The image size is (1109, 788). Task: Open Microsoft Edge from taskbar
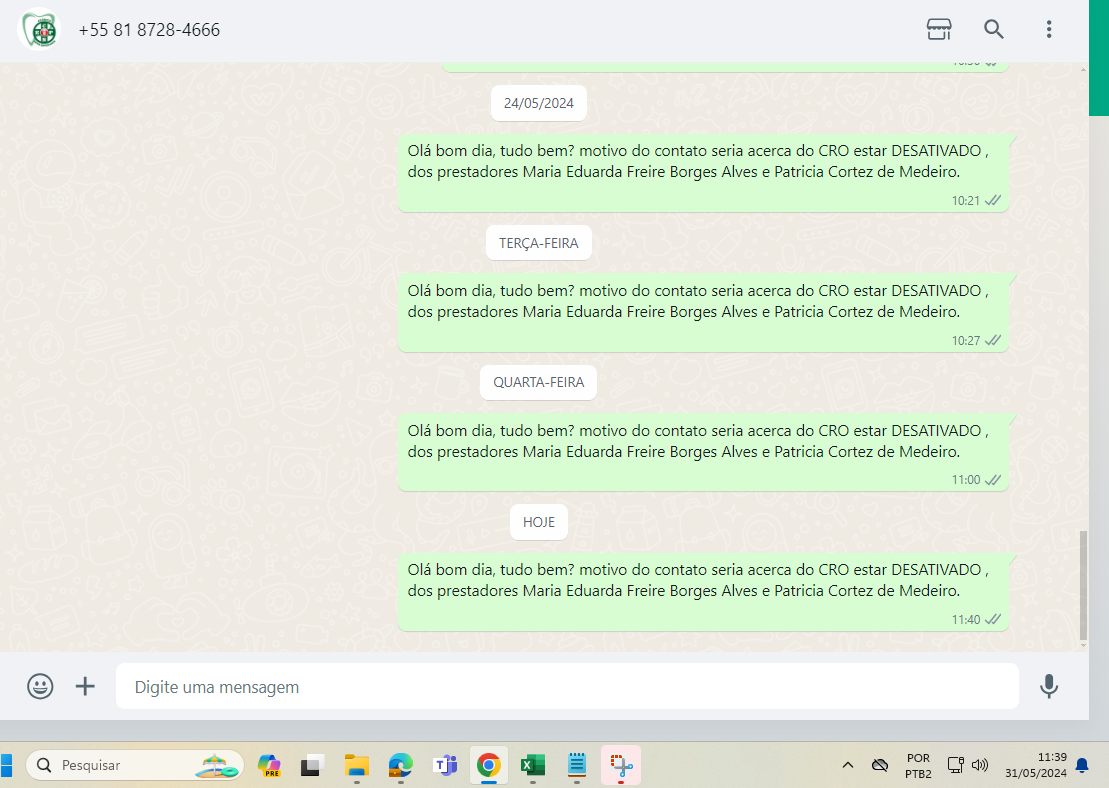400,765
